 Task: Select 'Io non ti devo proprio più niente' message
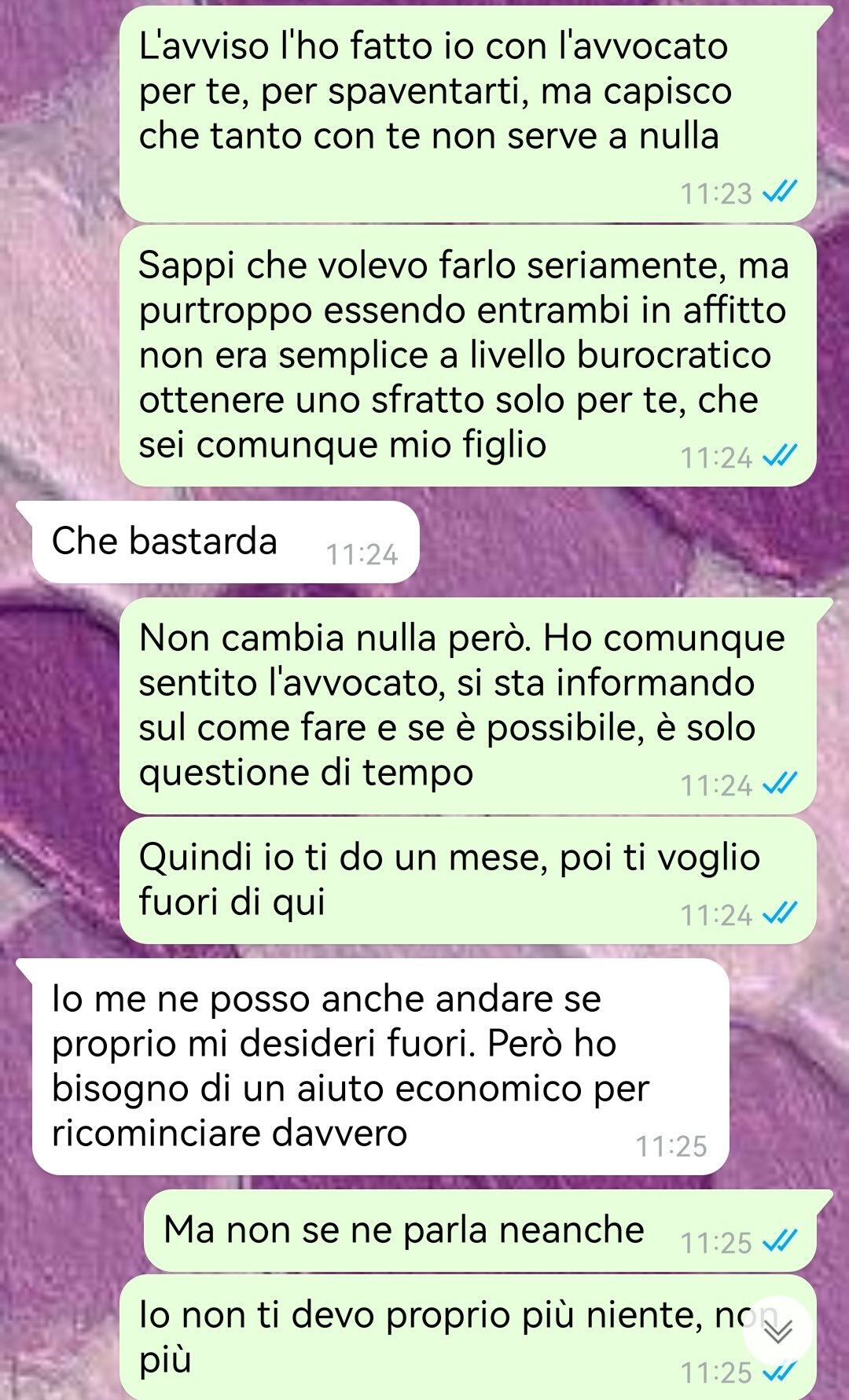point(468,1337)
